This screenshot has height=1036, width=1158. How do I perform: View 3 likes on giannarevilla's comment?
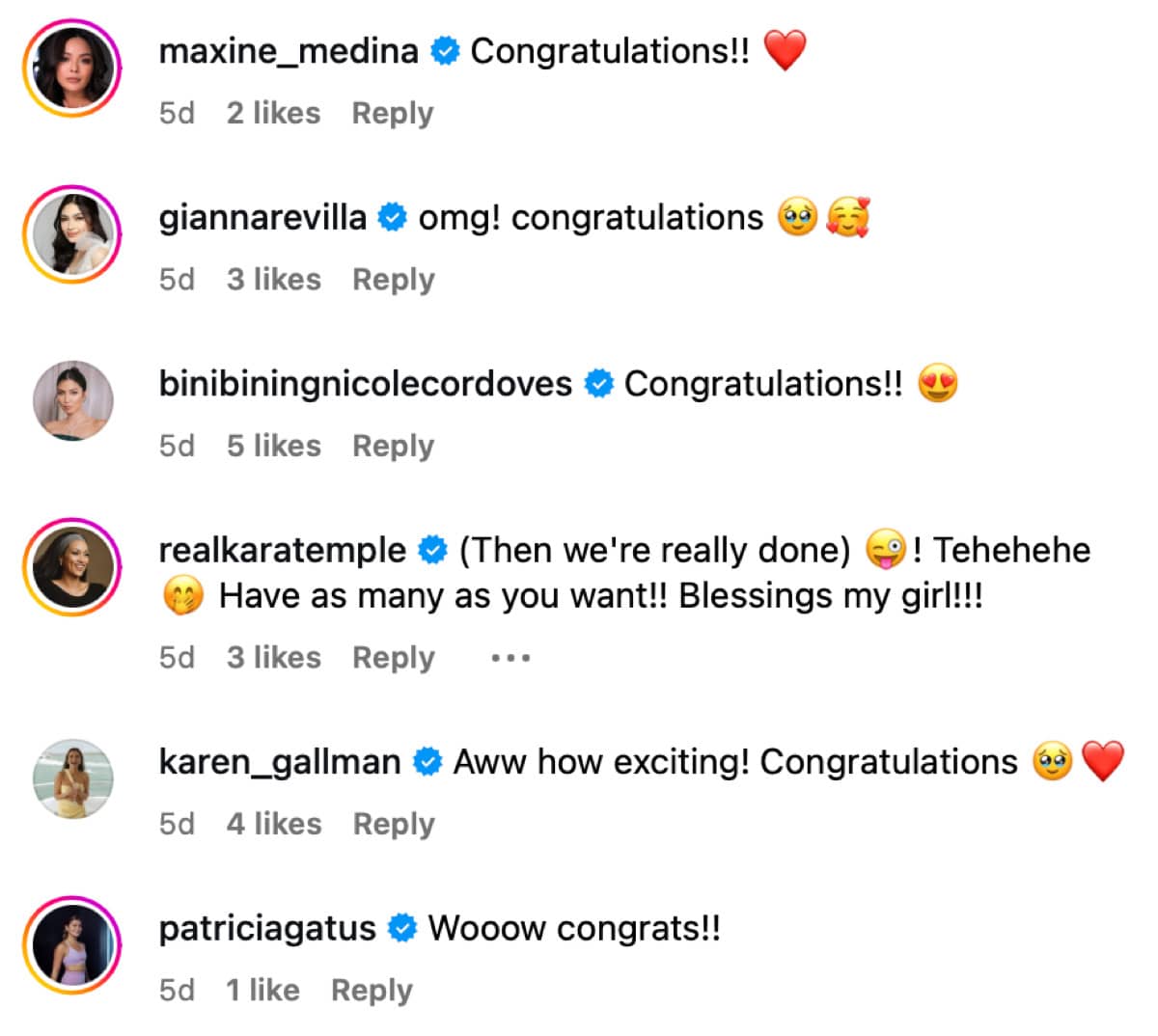coord(274,280)
